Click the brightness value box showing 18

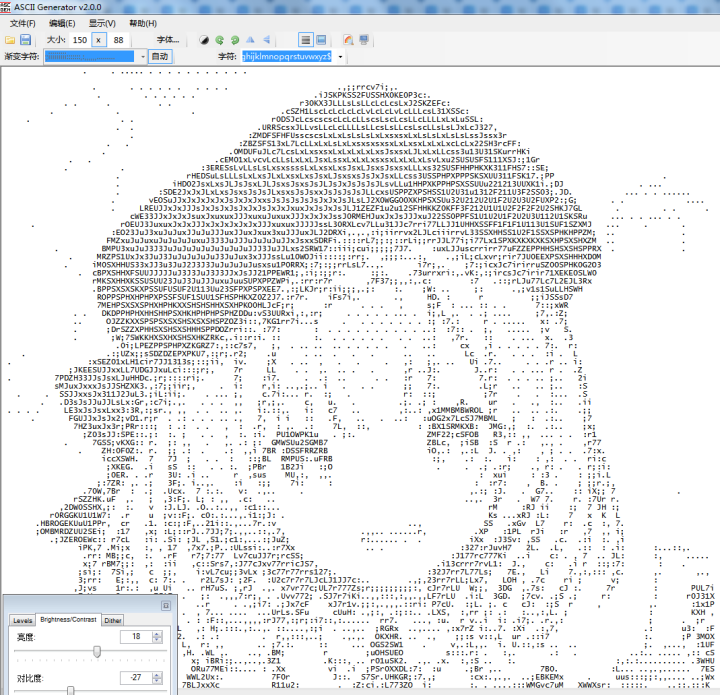coord(136,636)
